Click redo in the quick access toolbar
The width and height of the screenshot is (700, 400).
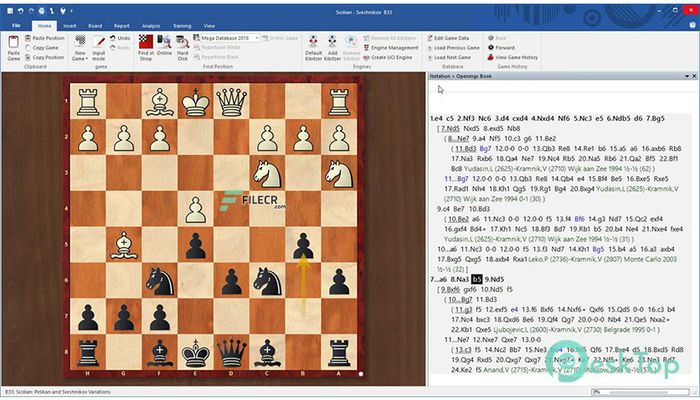(31, 11)
